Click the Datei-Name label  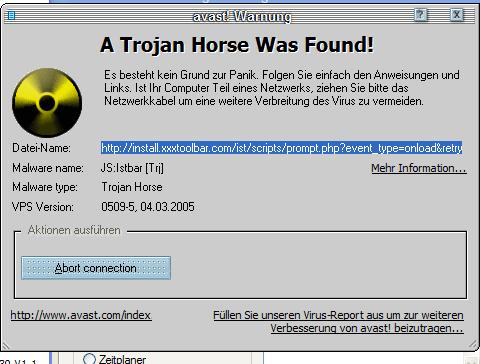tap(41, 148)
